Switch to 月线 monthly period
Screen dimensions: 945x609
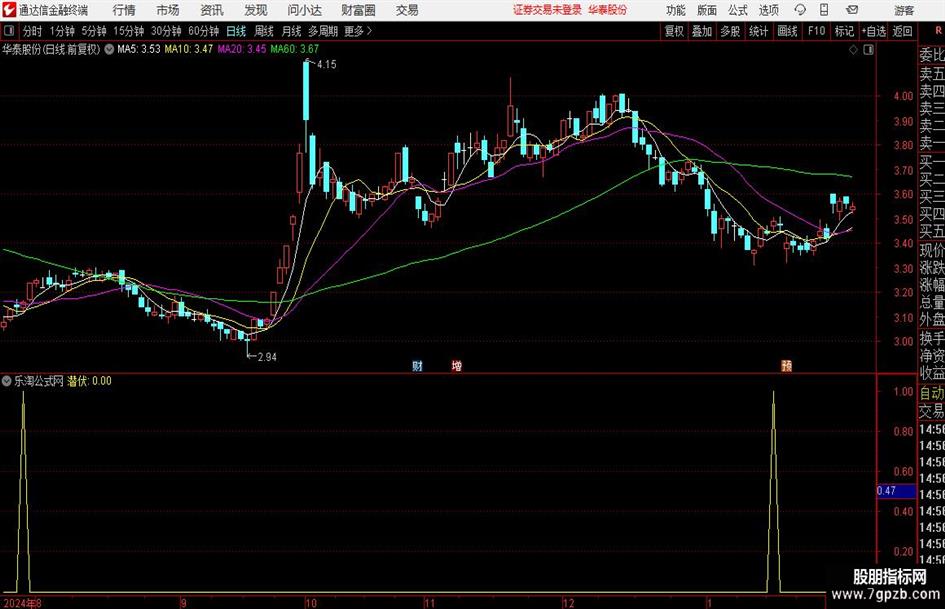tap(292, 31)
